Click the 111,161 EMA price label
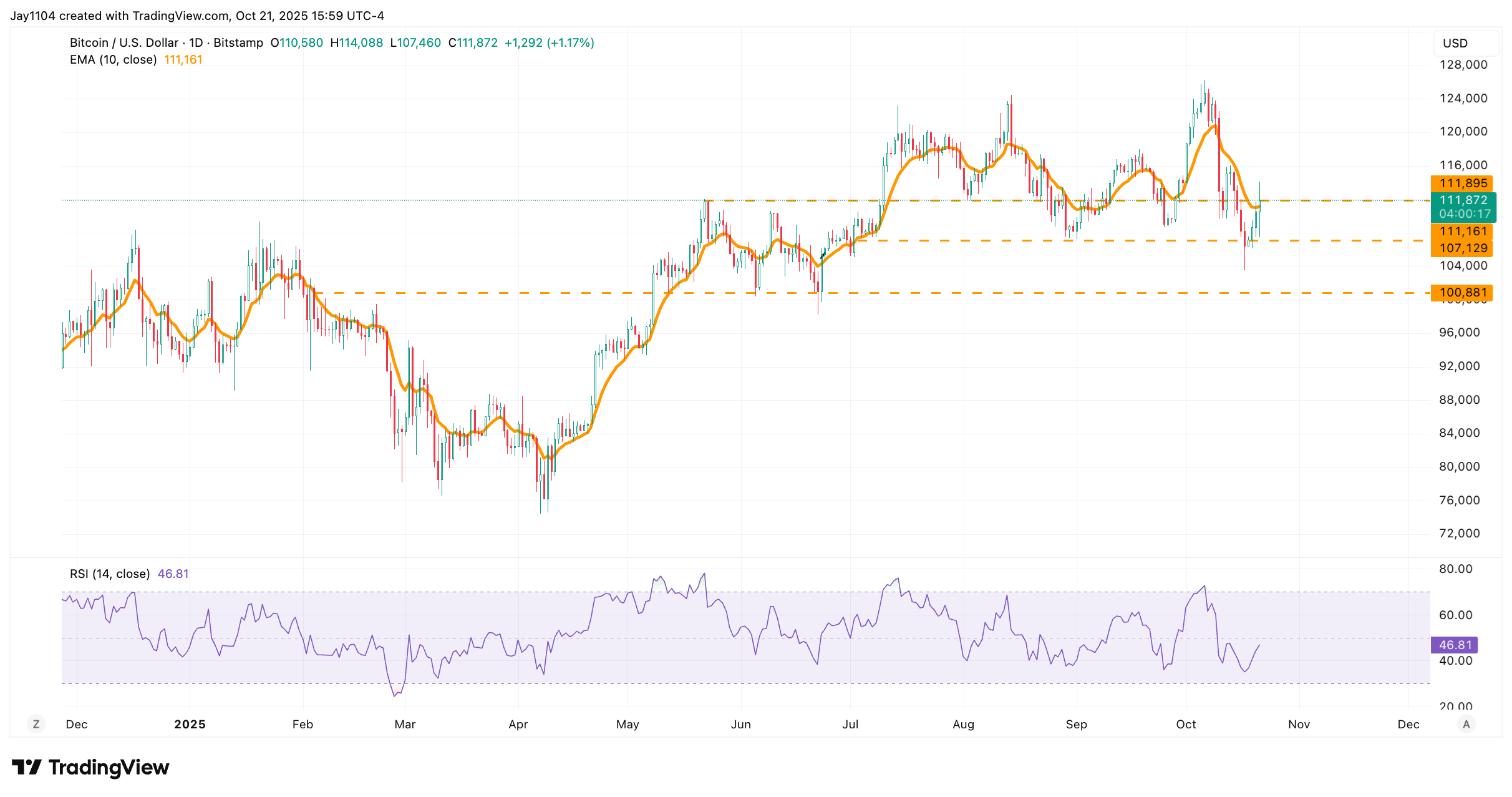 1463,232
